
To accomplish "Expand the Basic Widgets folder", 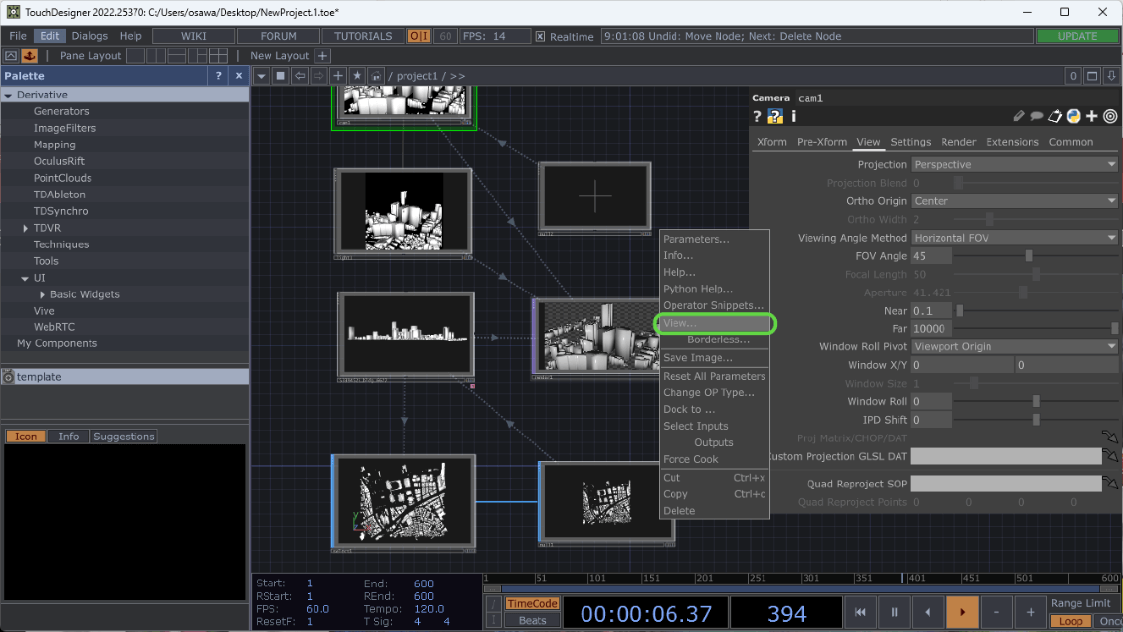I will click(42, 295).
